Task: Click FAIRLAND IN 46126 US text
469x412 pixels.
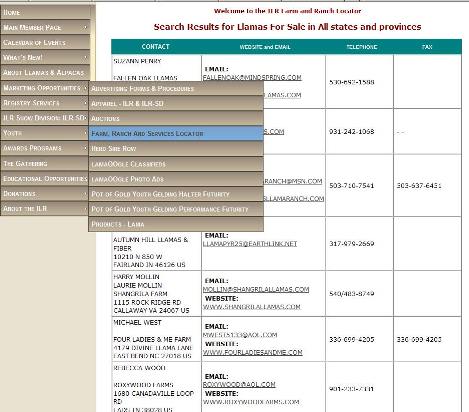Action: pyautogui.click(x=149, y=265)
